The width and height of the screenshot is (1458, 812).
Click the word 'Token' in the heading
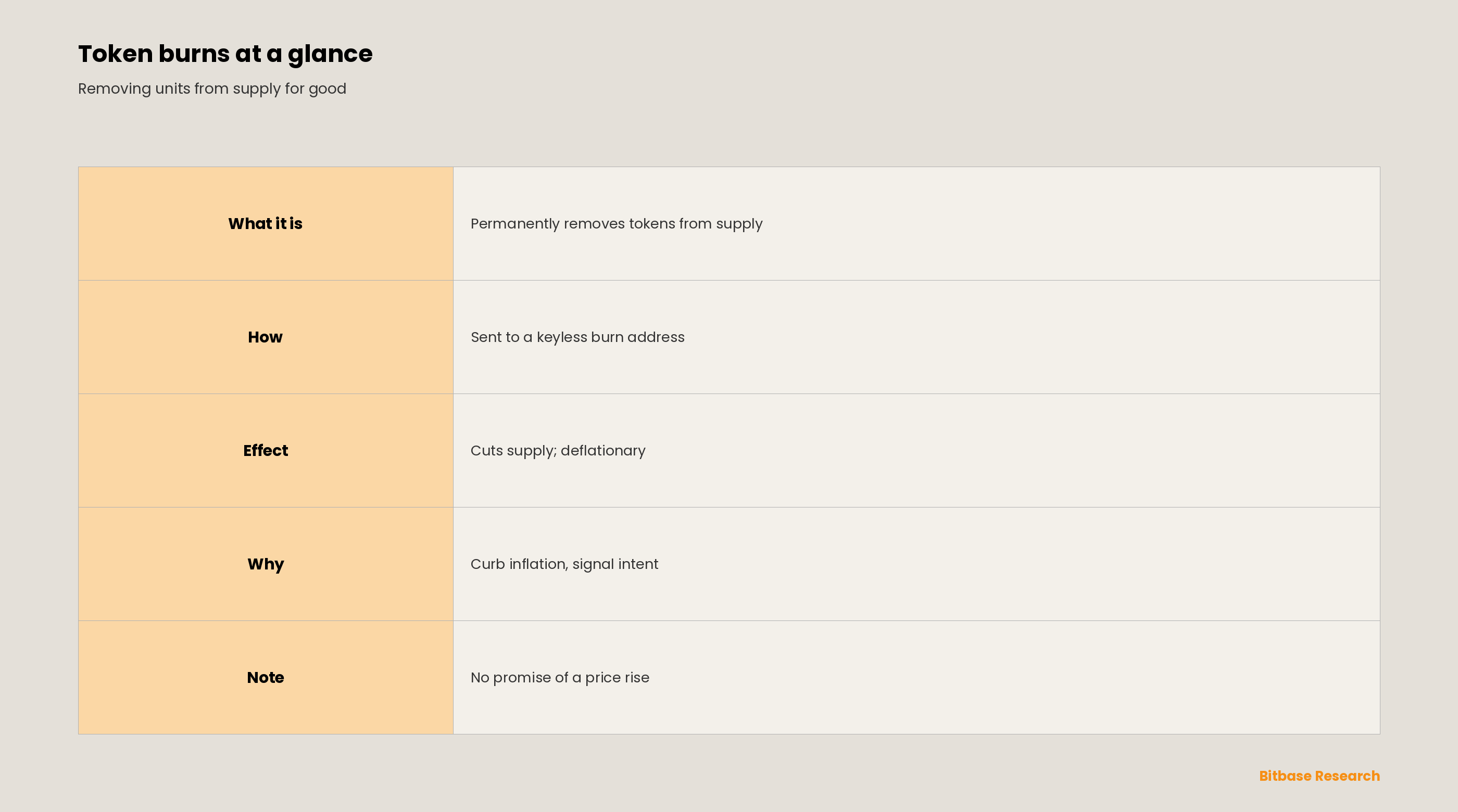pyautogui.click(x=116, y=54)
